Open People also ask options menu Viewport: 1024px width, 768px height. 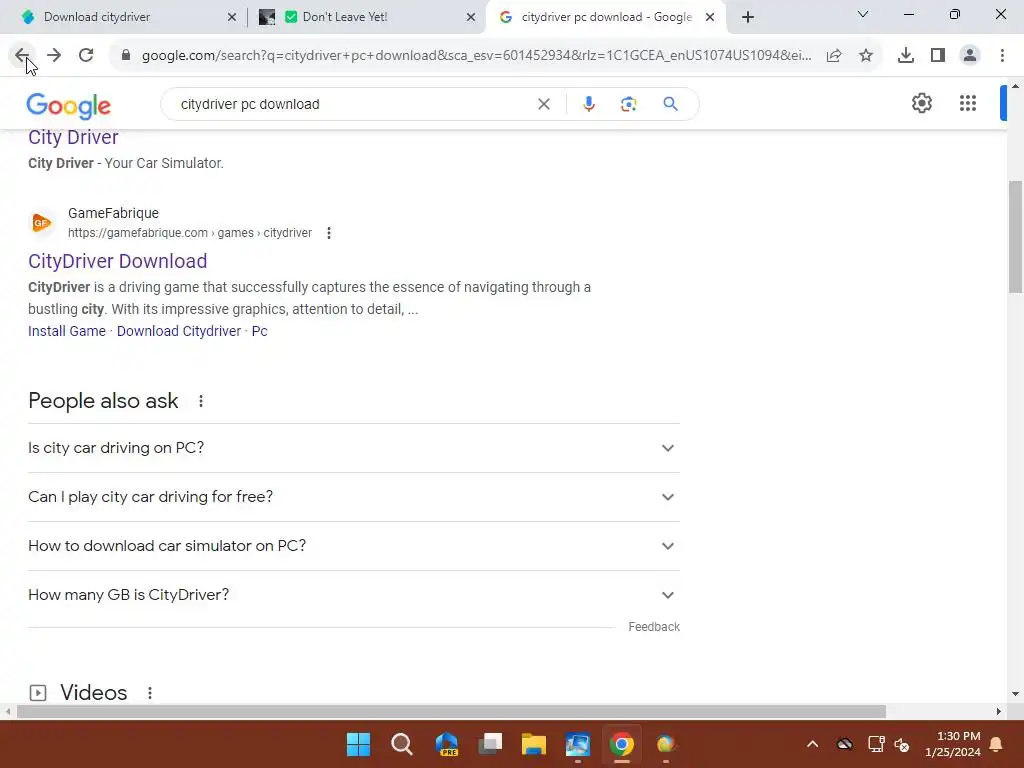click(x=201, y=401)
